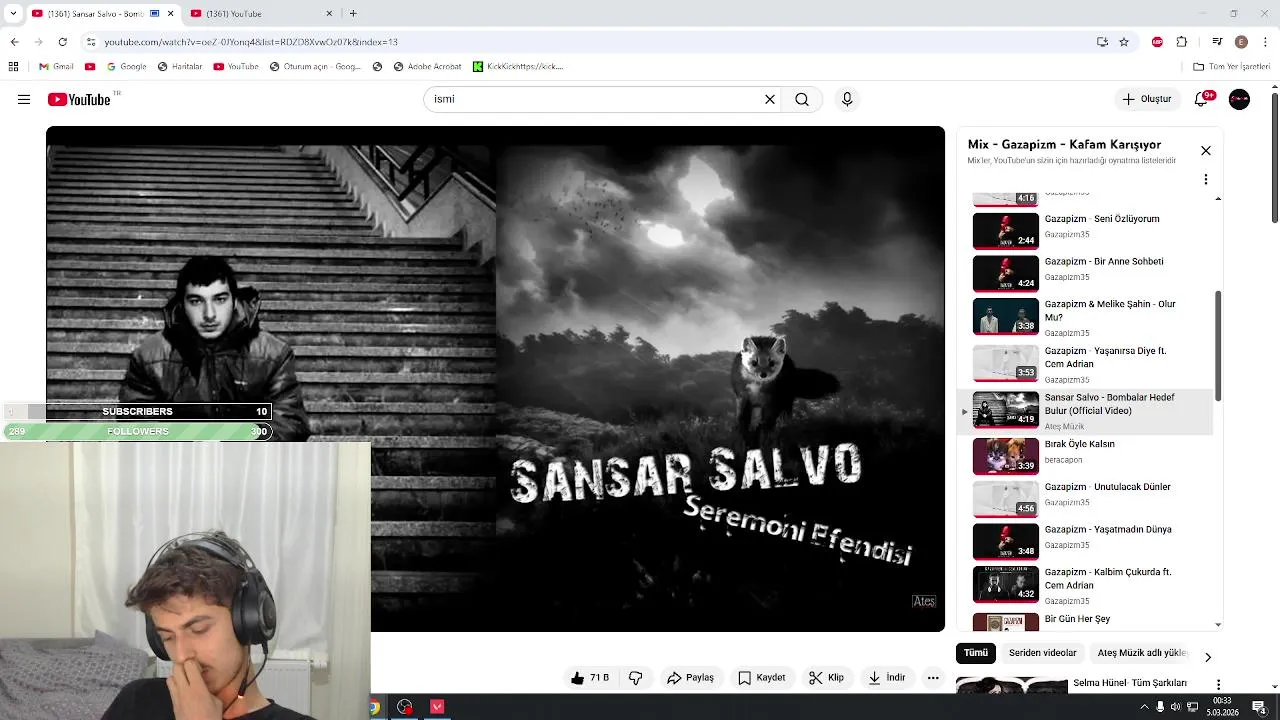This screenshot has width=1280, height=720.
Task: Open more actions under the video
Action: point(933,678)
